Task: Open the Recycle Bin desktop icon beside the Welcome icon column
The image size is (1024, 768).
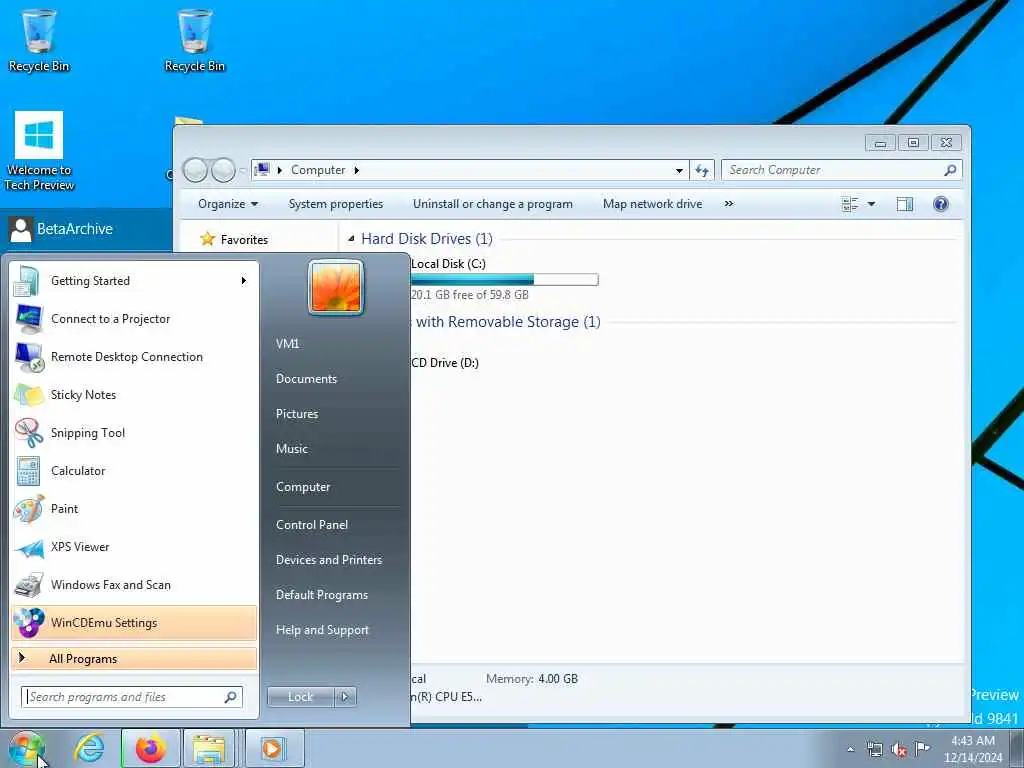Action: tap(195, 40)
